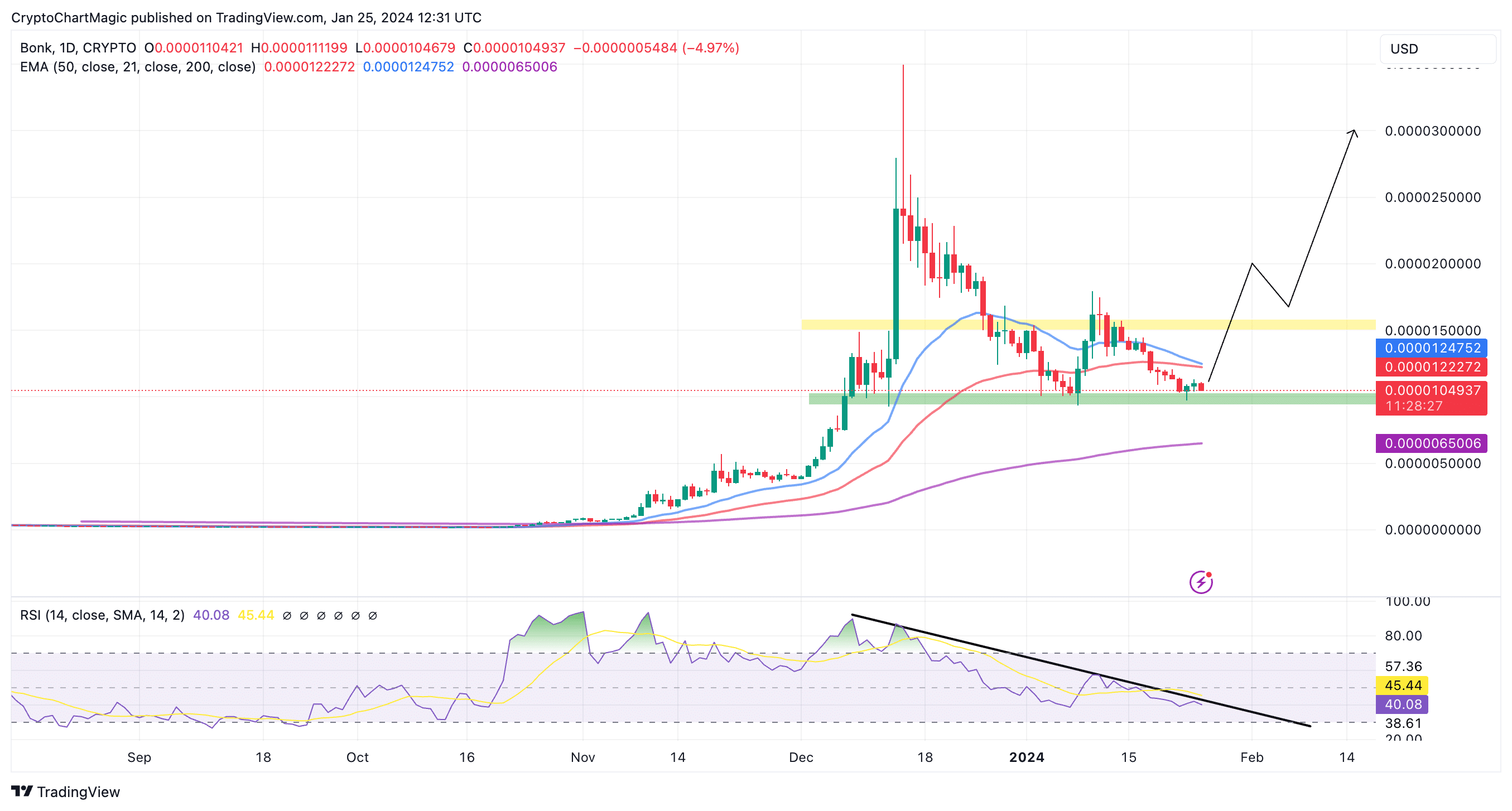Click the 0.0000250000 price scale label
Viewport: 1512px width, 811px height.
[1433, 197]
